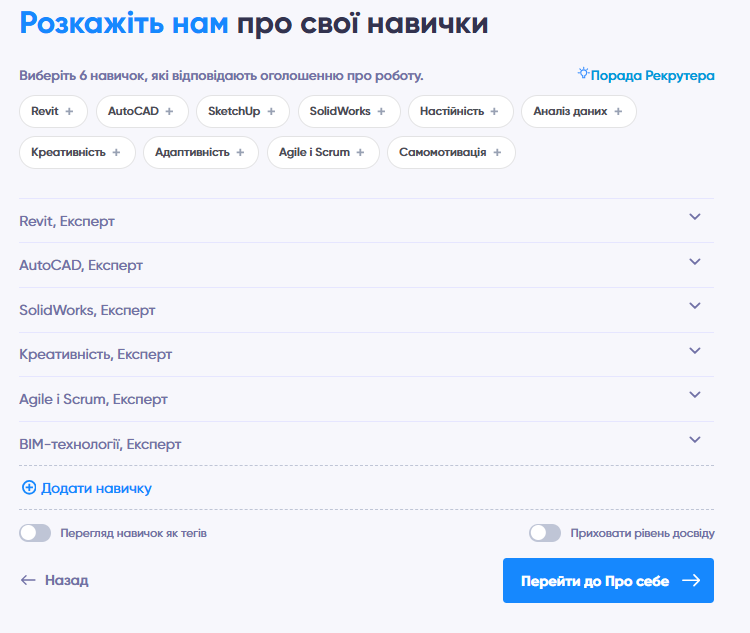The height and width of the screenshot is (633, 750).
Task: Select the SolidWorks skill chip
Action: (340, 112)
